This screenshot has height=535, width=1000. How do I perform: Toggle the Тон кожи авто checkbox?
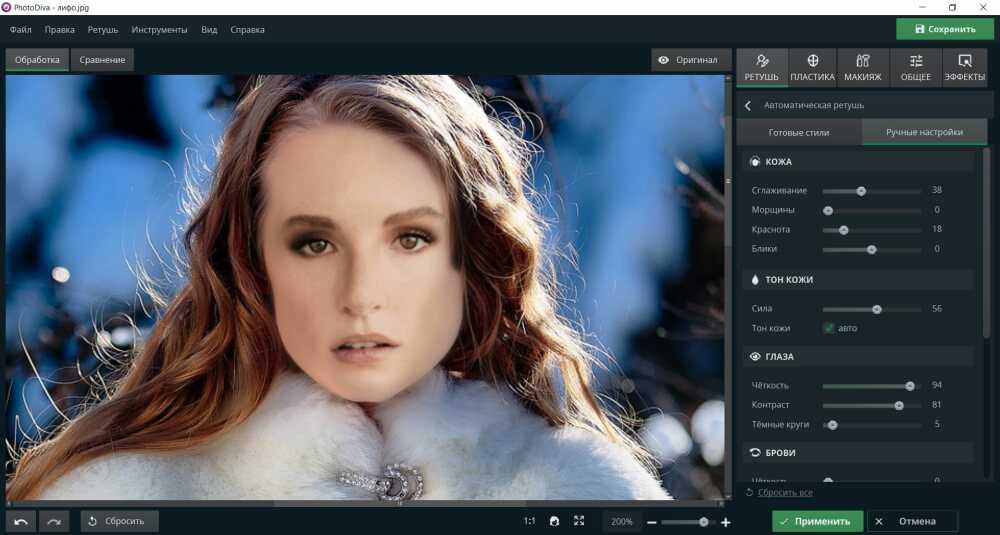(829, 328)
